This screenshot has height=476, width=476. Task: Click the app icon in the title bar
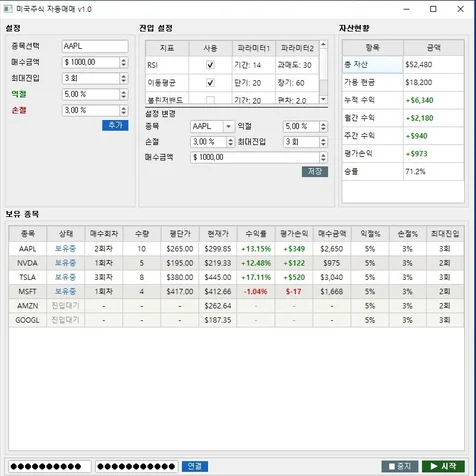tap(8, 9)
